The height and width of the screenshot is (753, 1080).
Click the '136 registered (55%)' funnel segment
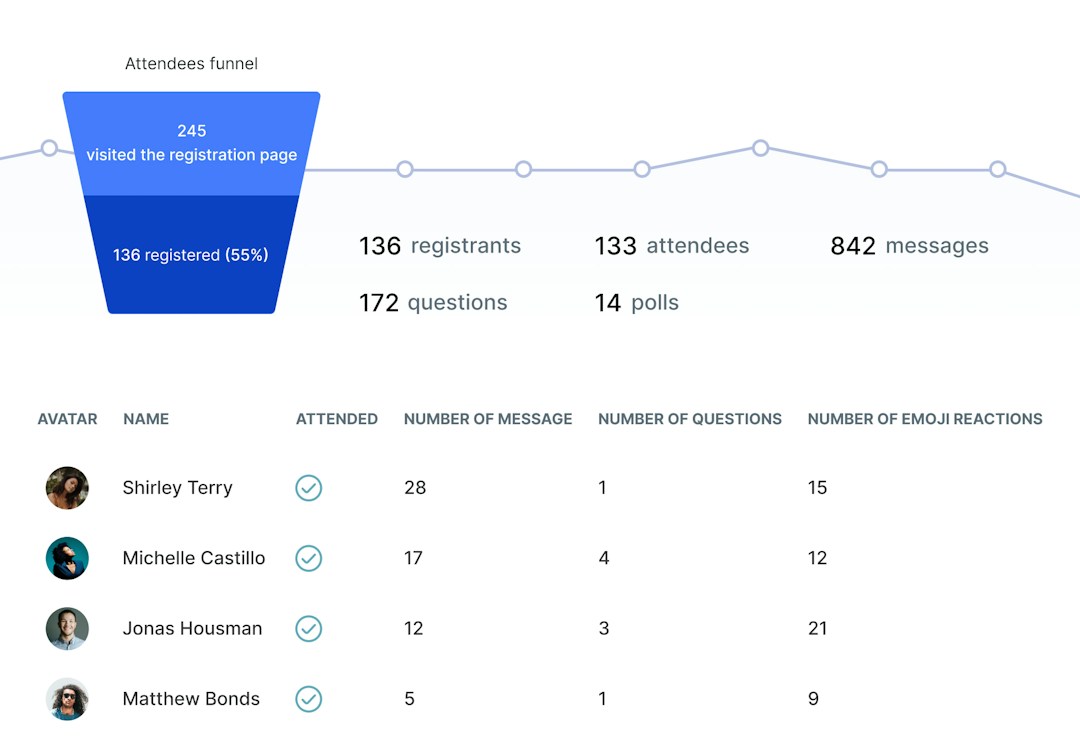(191, 255)
